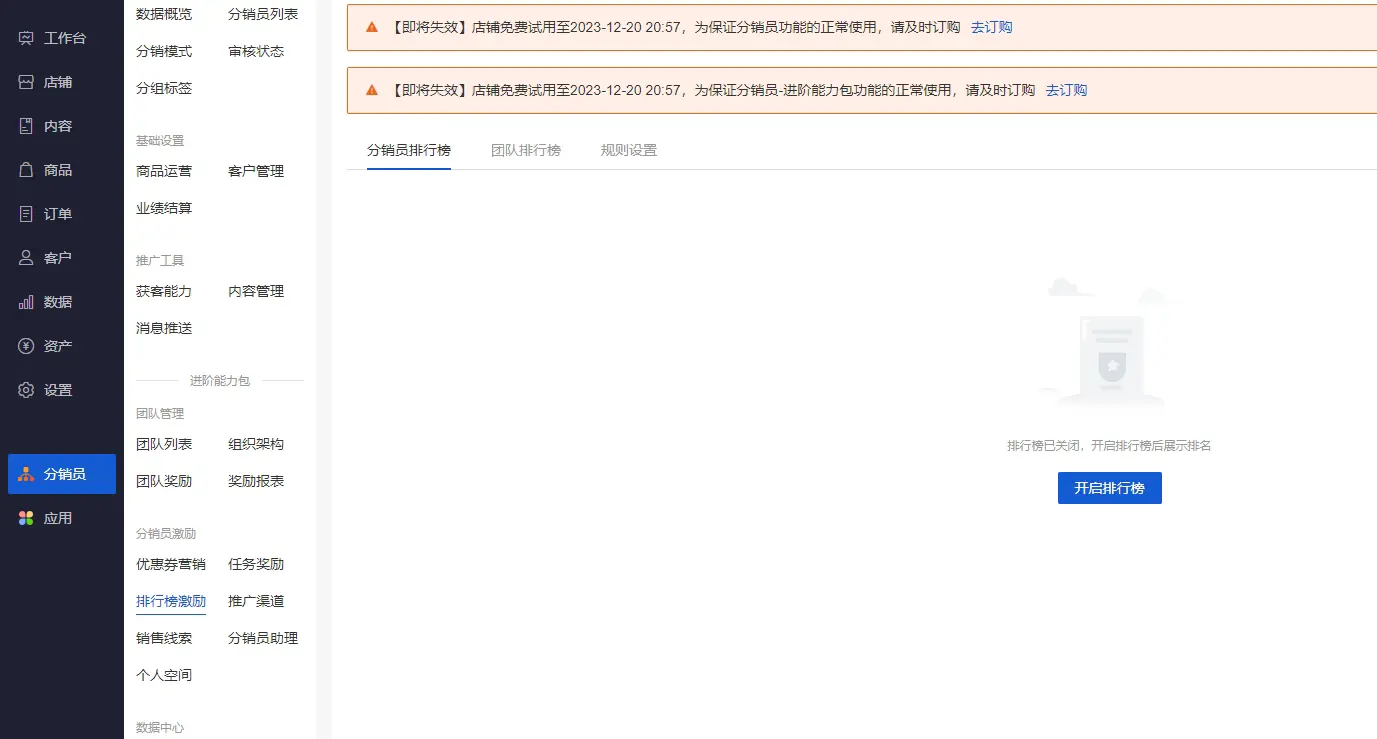Switch to the 团队排行榜 tab
Image resolution: width=1377 pixels, height=739 pixels.
[525, 151]
